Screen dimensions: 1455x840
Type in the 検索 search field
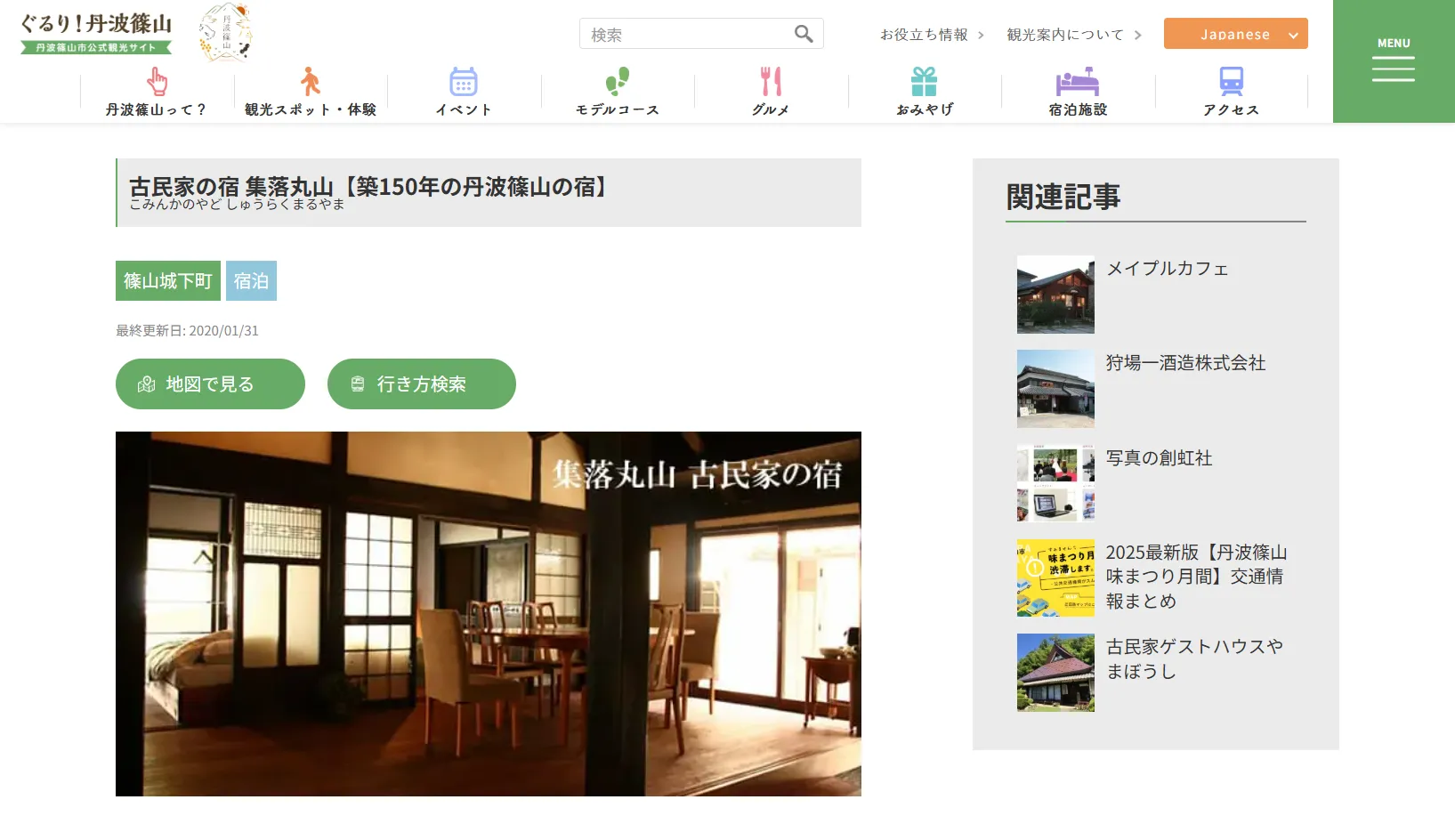pos(687,35)
